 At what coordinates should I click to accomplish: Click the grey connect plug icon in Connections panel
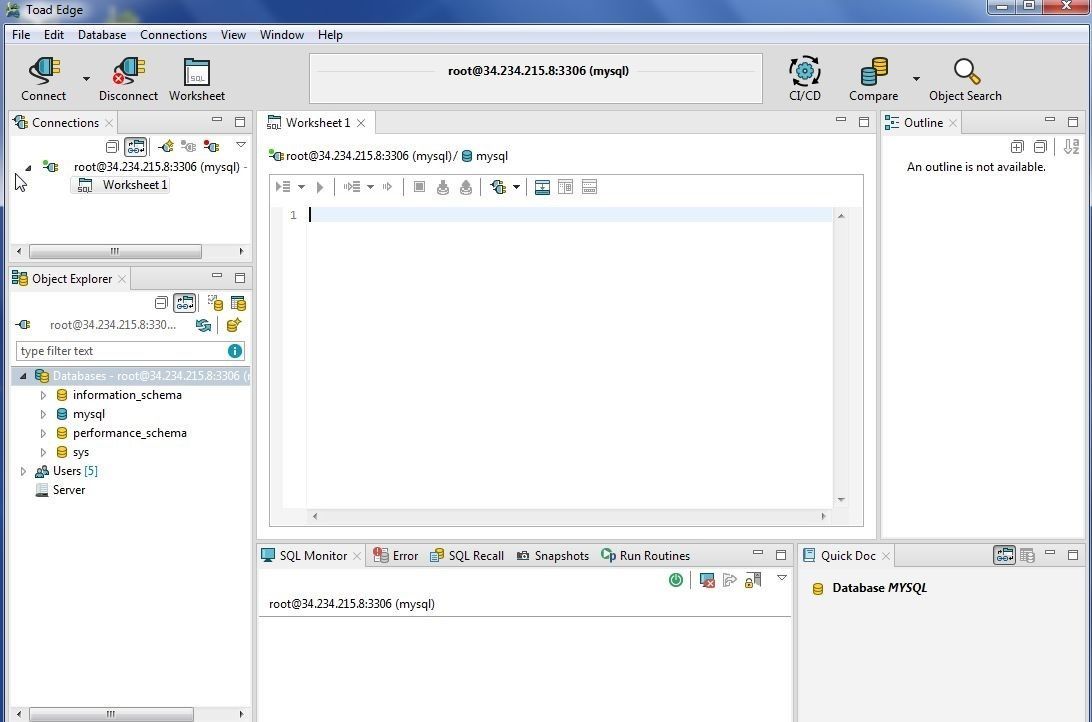pyautogui.click(x=188, y=146)
